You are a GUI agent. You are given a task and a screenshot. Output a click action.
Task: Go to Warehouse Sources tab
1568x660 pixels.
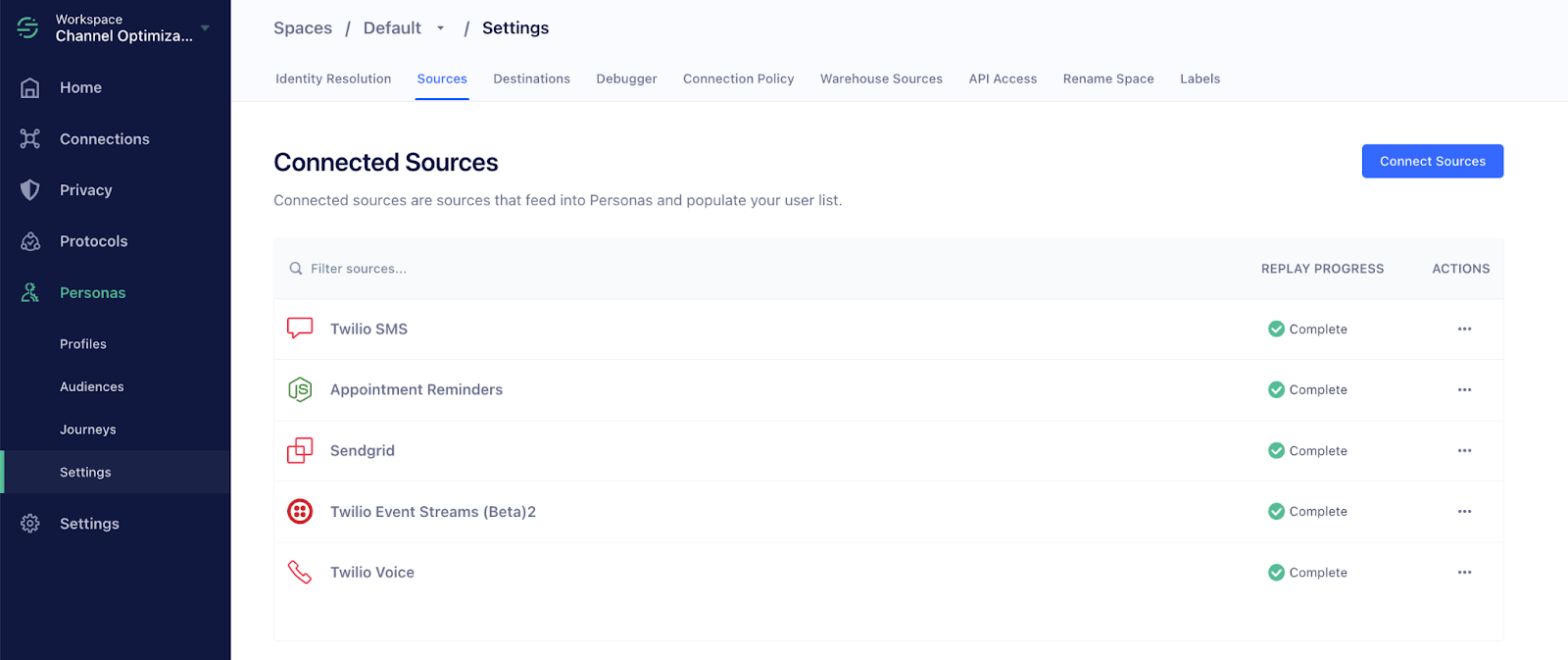881,79
